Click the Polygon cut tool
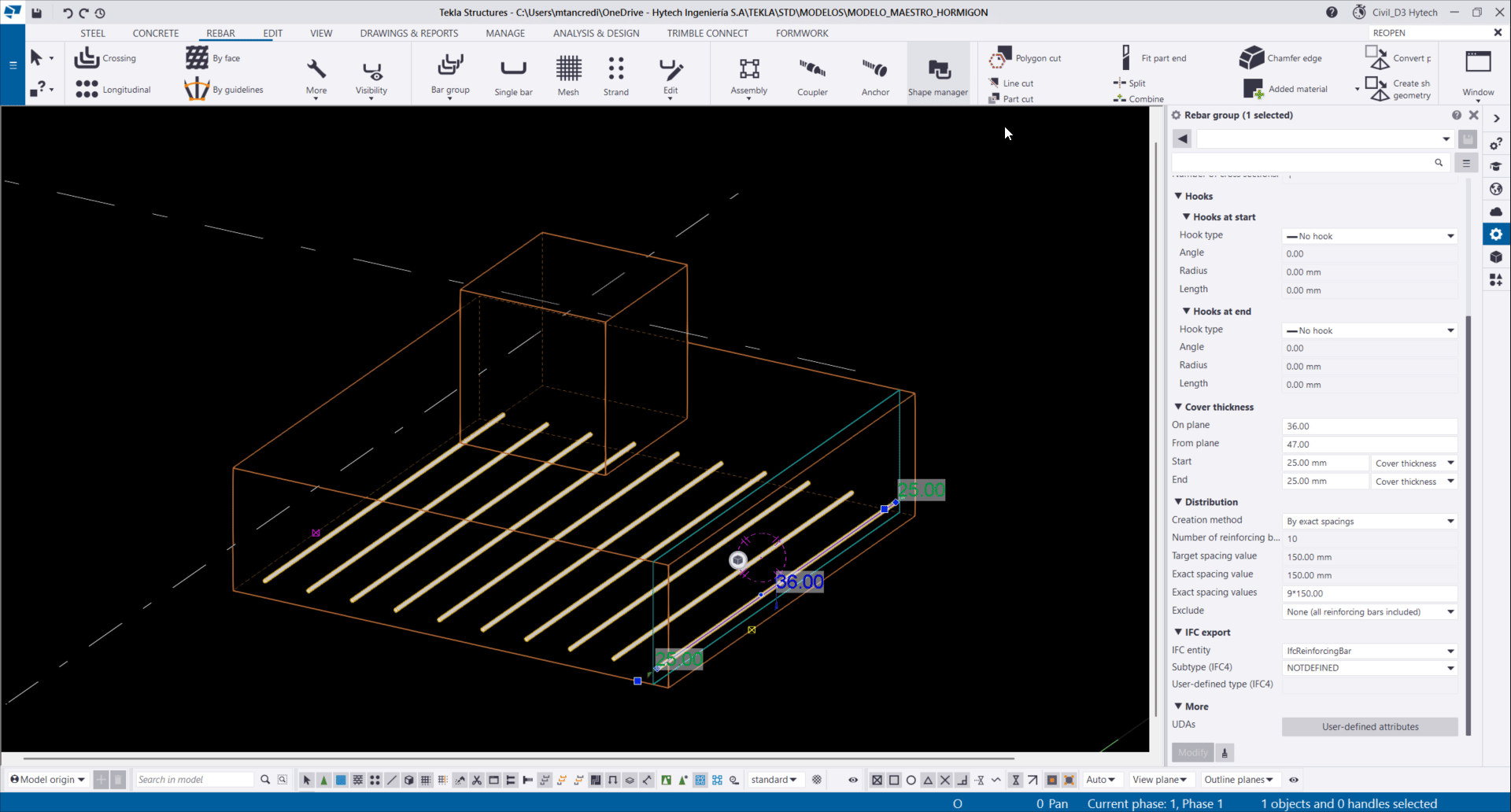Image resolution: width=1511 pixels, height=812 pixels. pos(1025,57)
